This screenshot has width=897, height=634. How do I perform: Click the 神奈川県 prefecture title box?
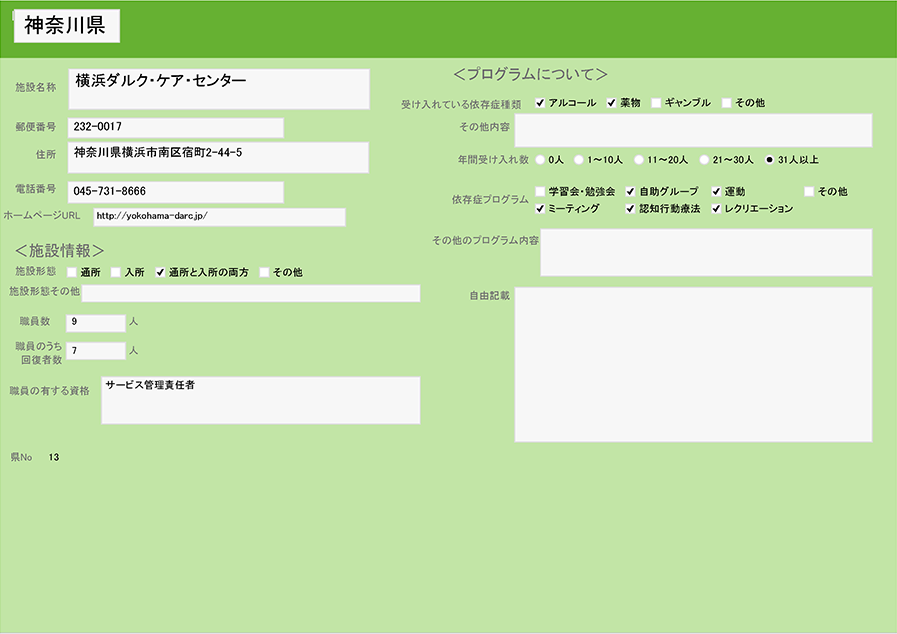click(x=66, y=26)
